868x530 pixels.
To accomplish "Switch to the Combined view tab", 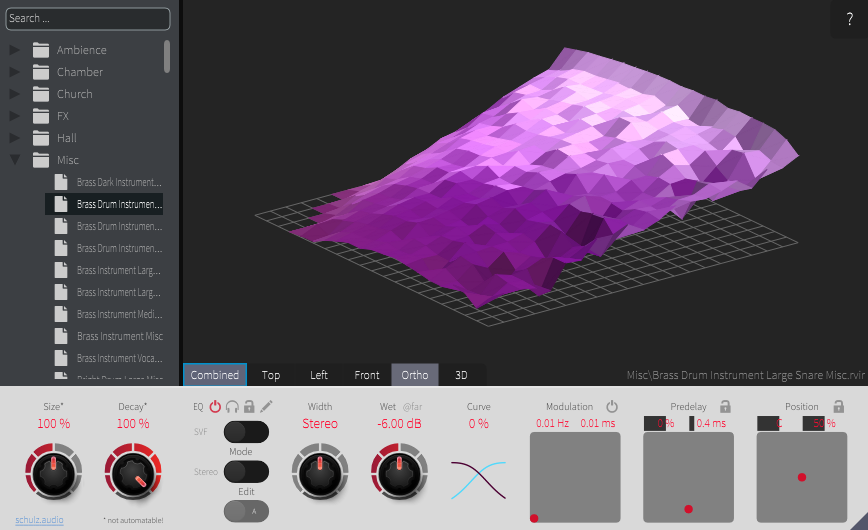I will coord(215,375).
